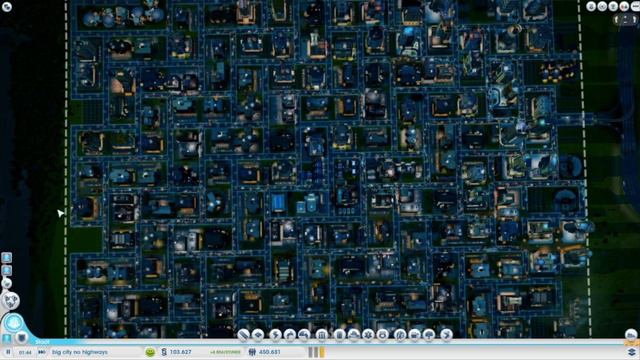This screenshot has height=360, width=640.
Task: Click the shield icon near bottom-left corner
Action: point(22,338)
